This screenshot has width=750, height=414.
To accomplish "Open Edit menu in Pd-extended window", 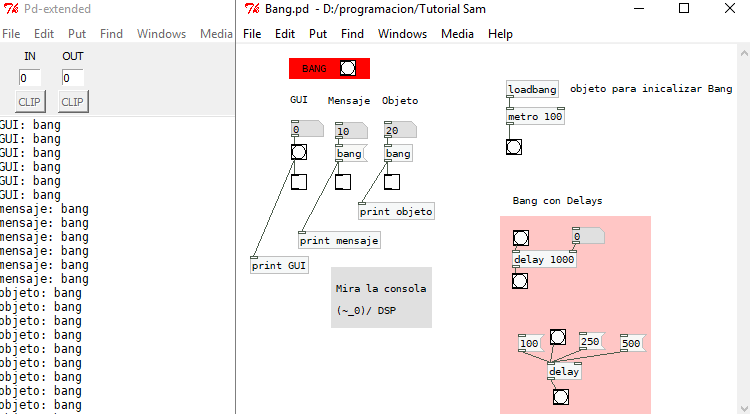I will 44,34.
